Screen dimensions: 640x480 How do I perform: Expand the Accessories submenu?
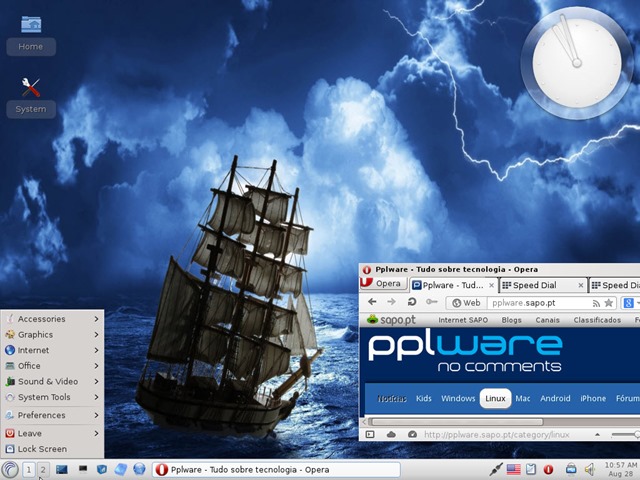click(x=52, y=319)
